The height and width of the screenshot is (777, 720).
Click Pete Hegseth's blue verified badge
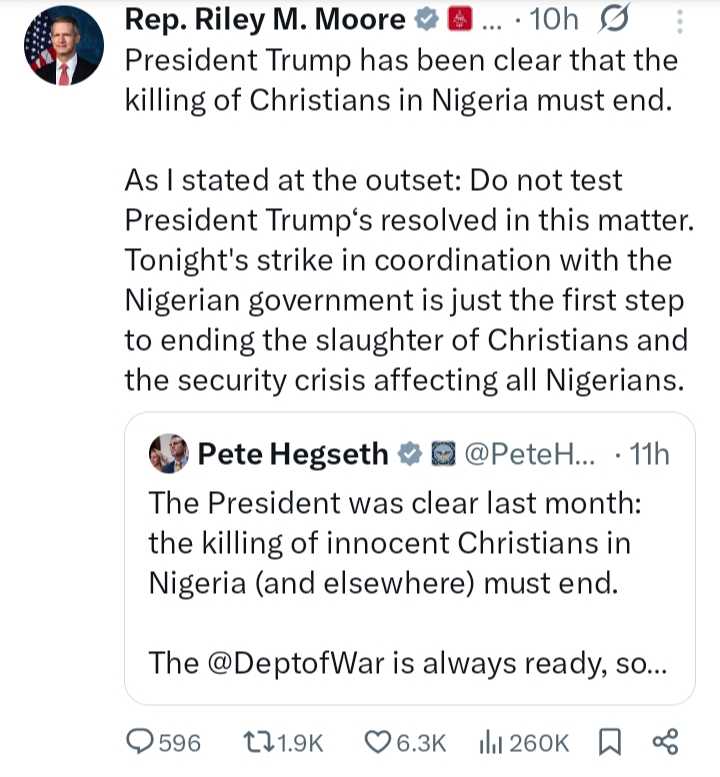(409, 454)
